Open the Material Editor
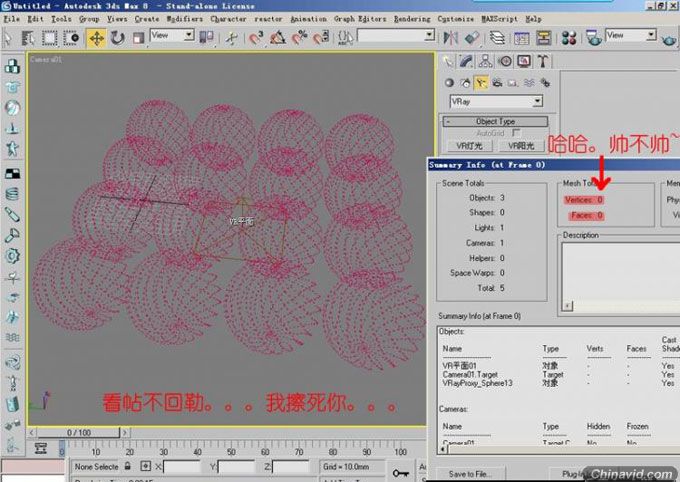 (x=569, y=38)
